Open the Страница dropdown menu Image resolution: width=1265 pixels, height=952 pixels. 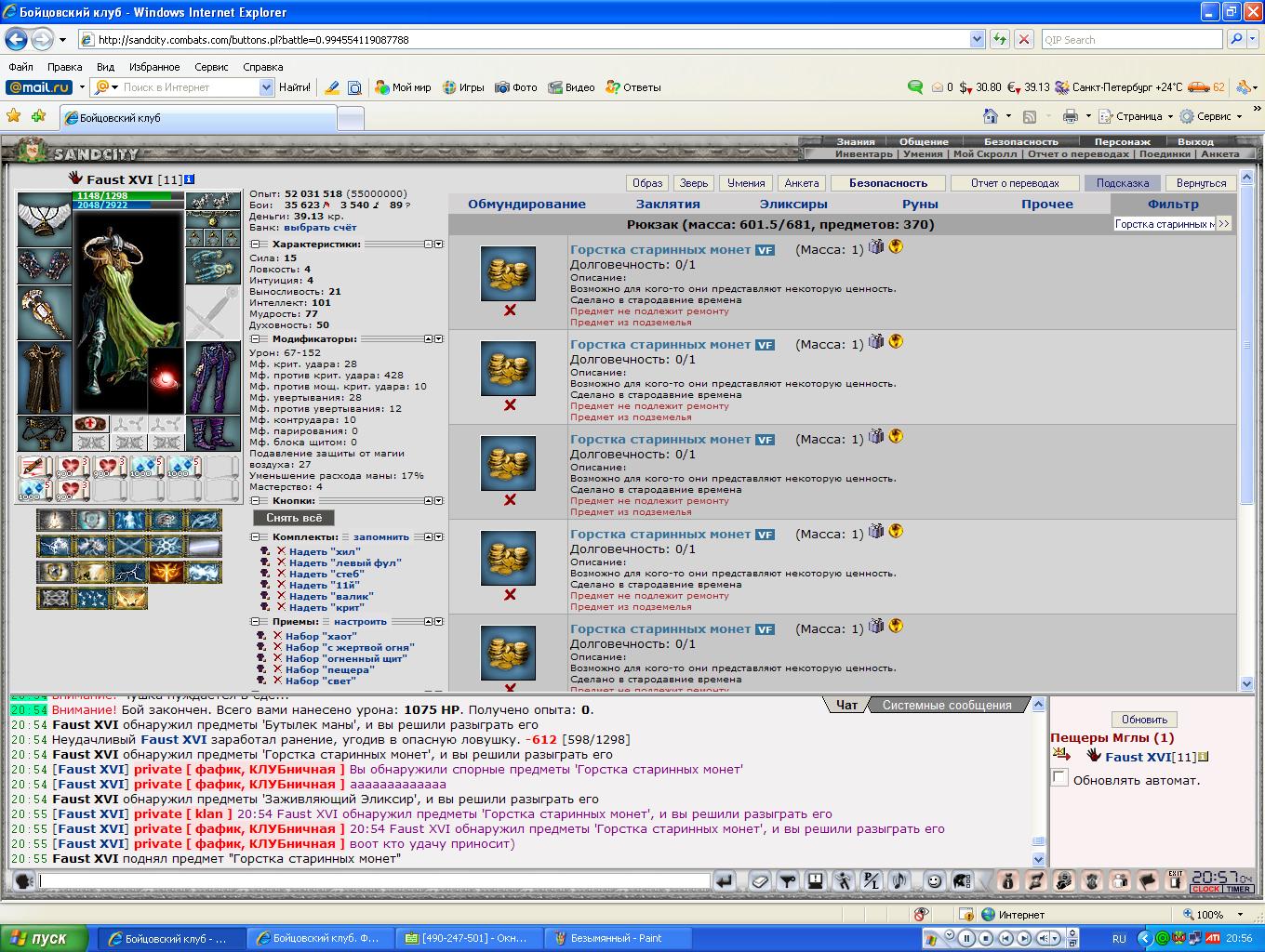point(1138,116)
